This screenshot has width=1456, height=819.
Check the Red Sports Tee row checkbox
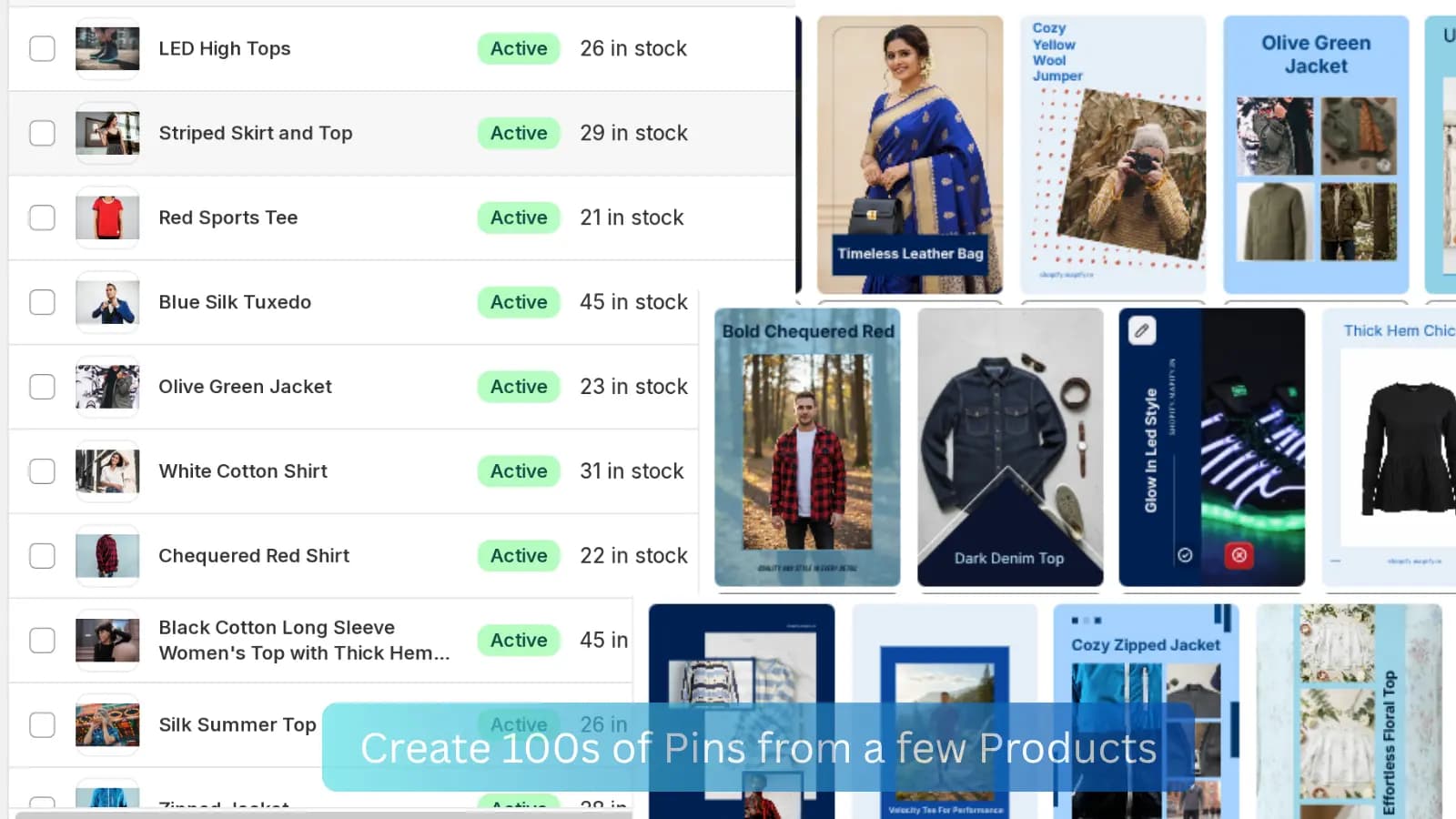pos(42,217)
